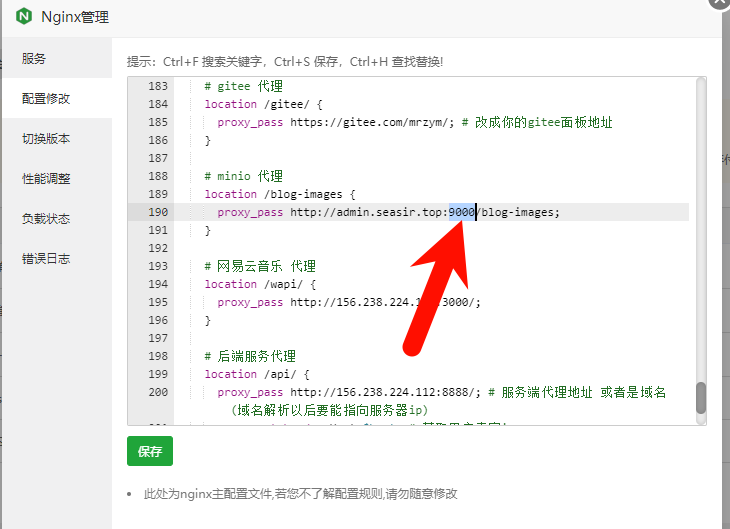Click proxy_pass keyword on line 195
Viewport: 730px width, 529px height.
click(x=250, y=303)
